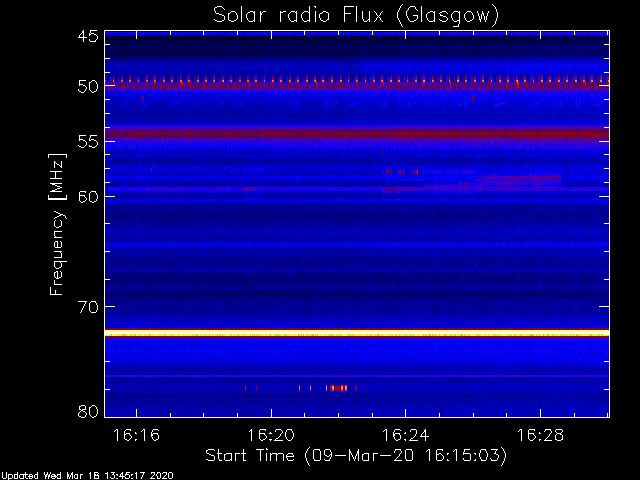Click the red band near 54 MHz
This screenshot has height=480, width=640.
point(357,133)
